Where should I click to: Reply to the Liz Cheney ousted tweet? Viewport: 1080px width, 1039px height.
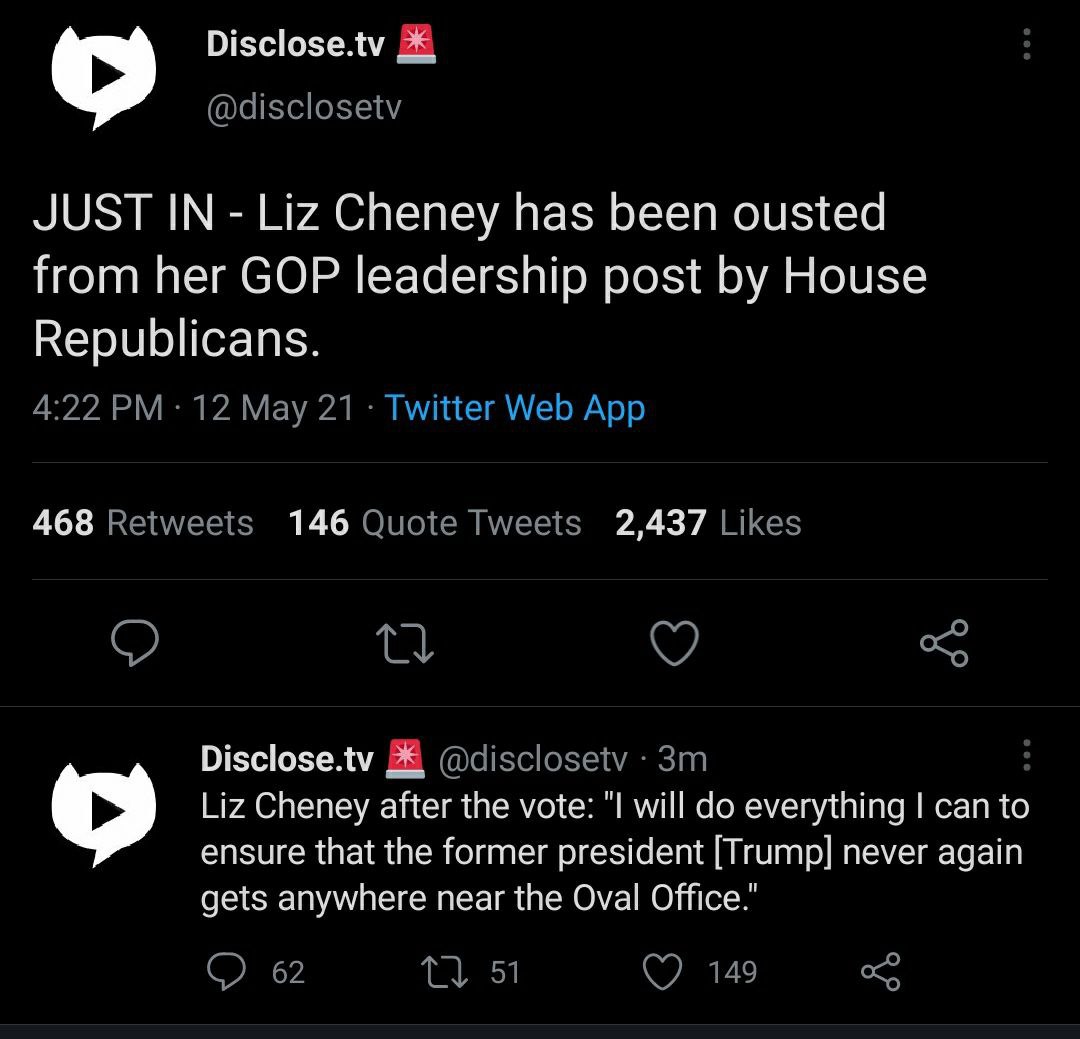tap(134, 643)
